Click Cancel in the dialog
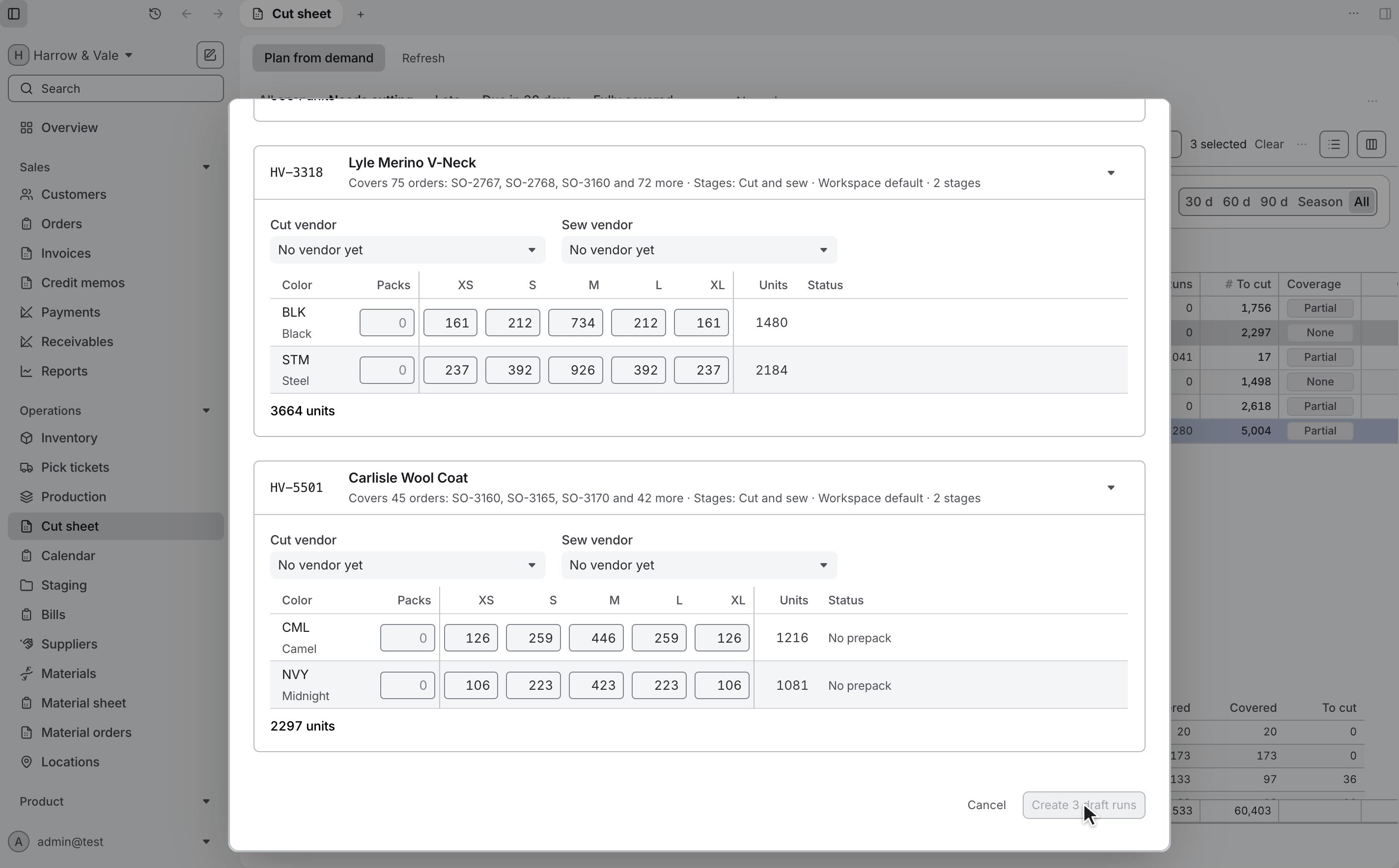Image resolution: width=1399 pixels, height=868 pixels. click(x=986, y=805)
